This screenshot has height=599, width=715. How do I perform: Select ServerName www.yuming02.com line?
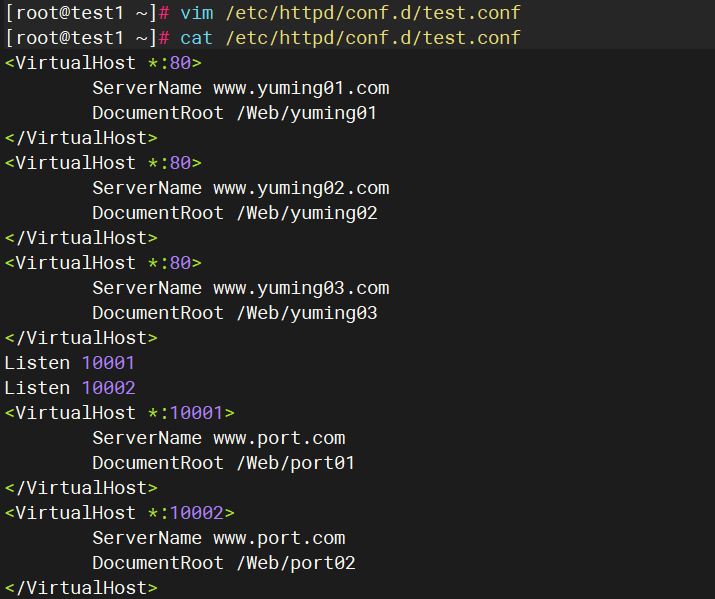[241, 188]
